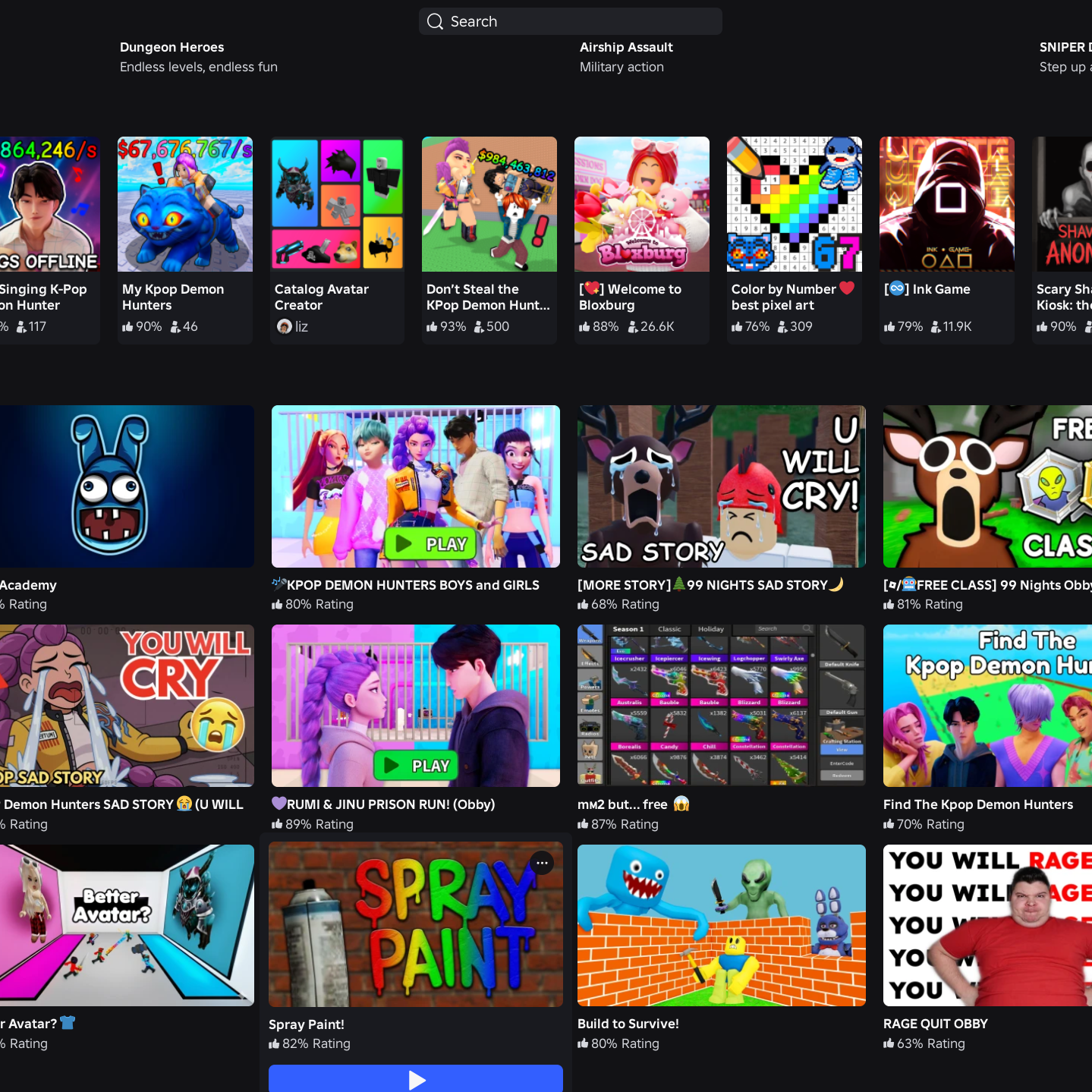Open the Build to Survive! thumbnail
Image resolution: width=1092 pixels, height=1092 pixels.
722,926
